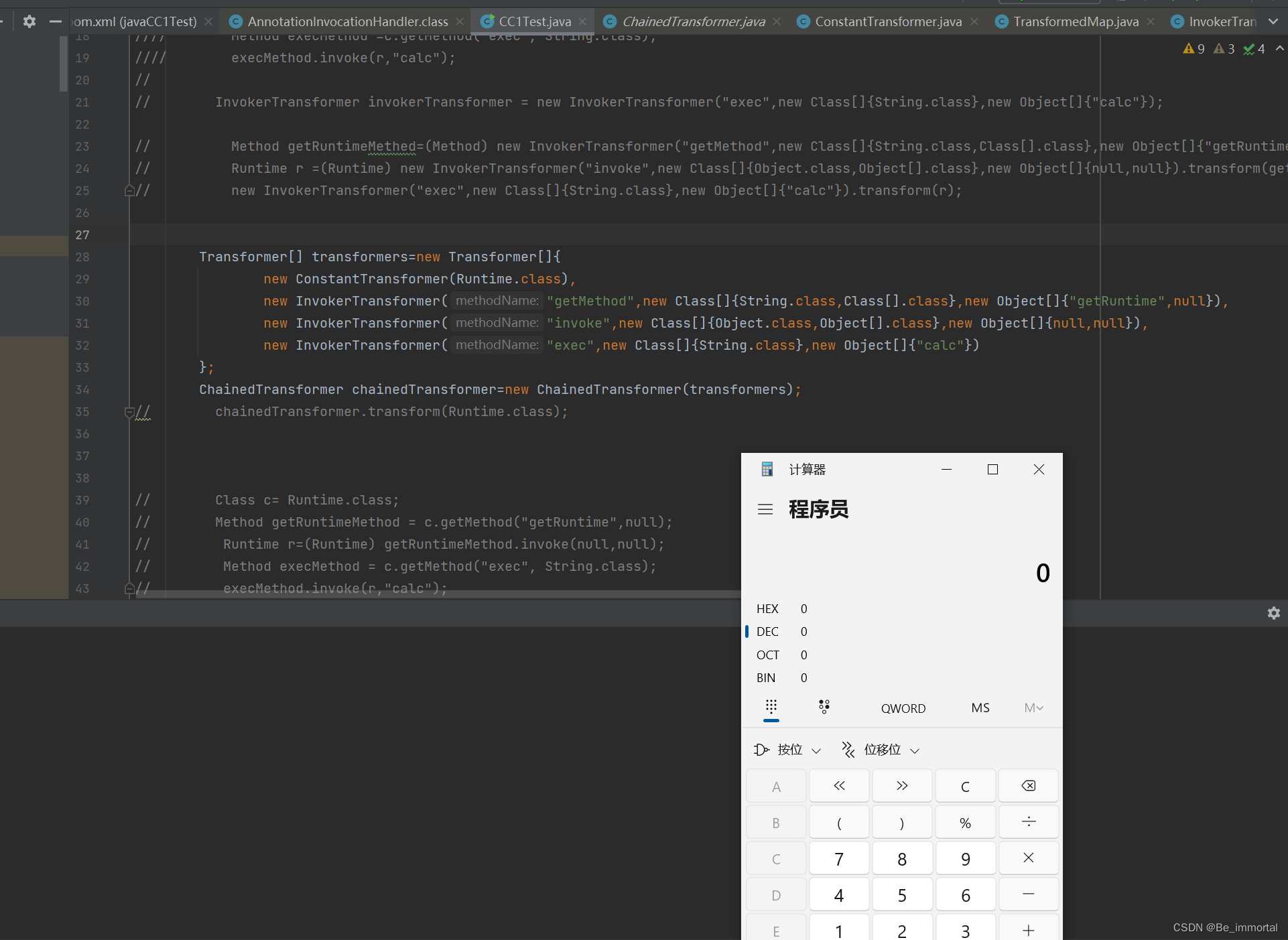This screenshot has width=1288, height=940.
Task: Click Calculator display value 0
Action: tap(1043, 573)
